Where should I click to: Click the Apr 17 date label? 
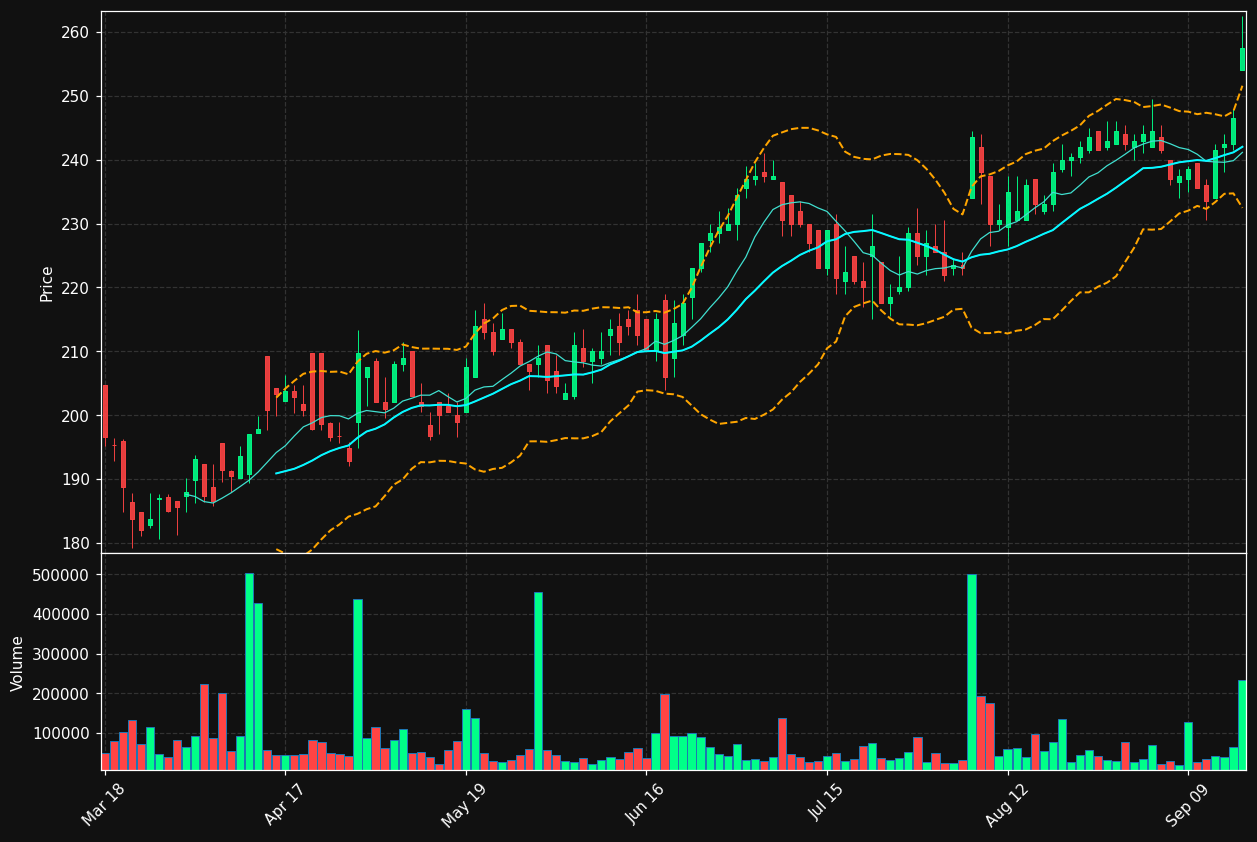click(285, 803)
